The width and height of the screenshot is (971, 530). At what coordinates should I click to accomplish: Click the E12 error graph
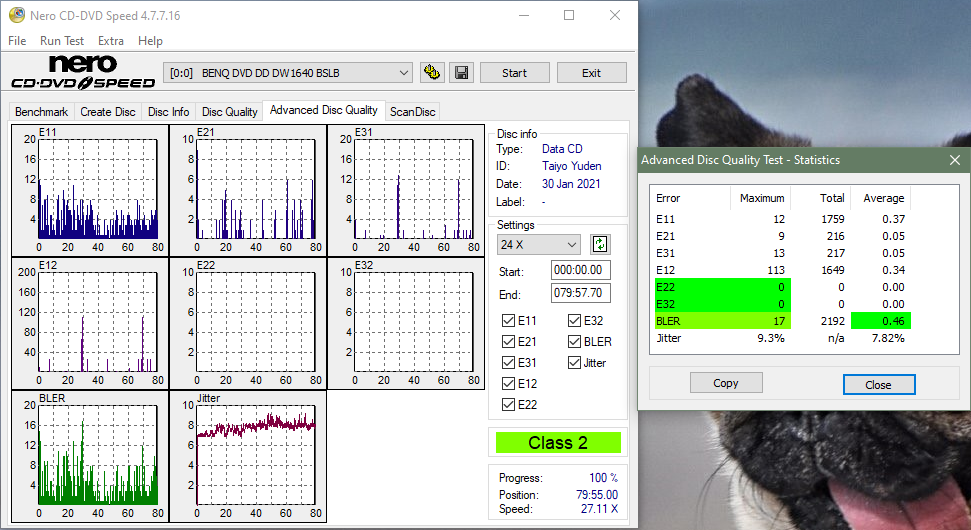click(90, 324)
